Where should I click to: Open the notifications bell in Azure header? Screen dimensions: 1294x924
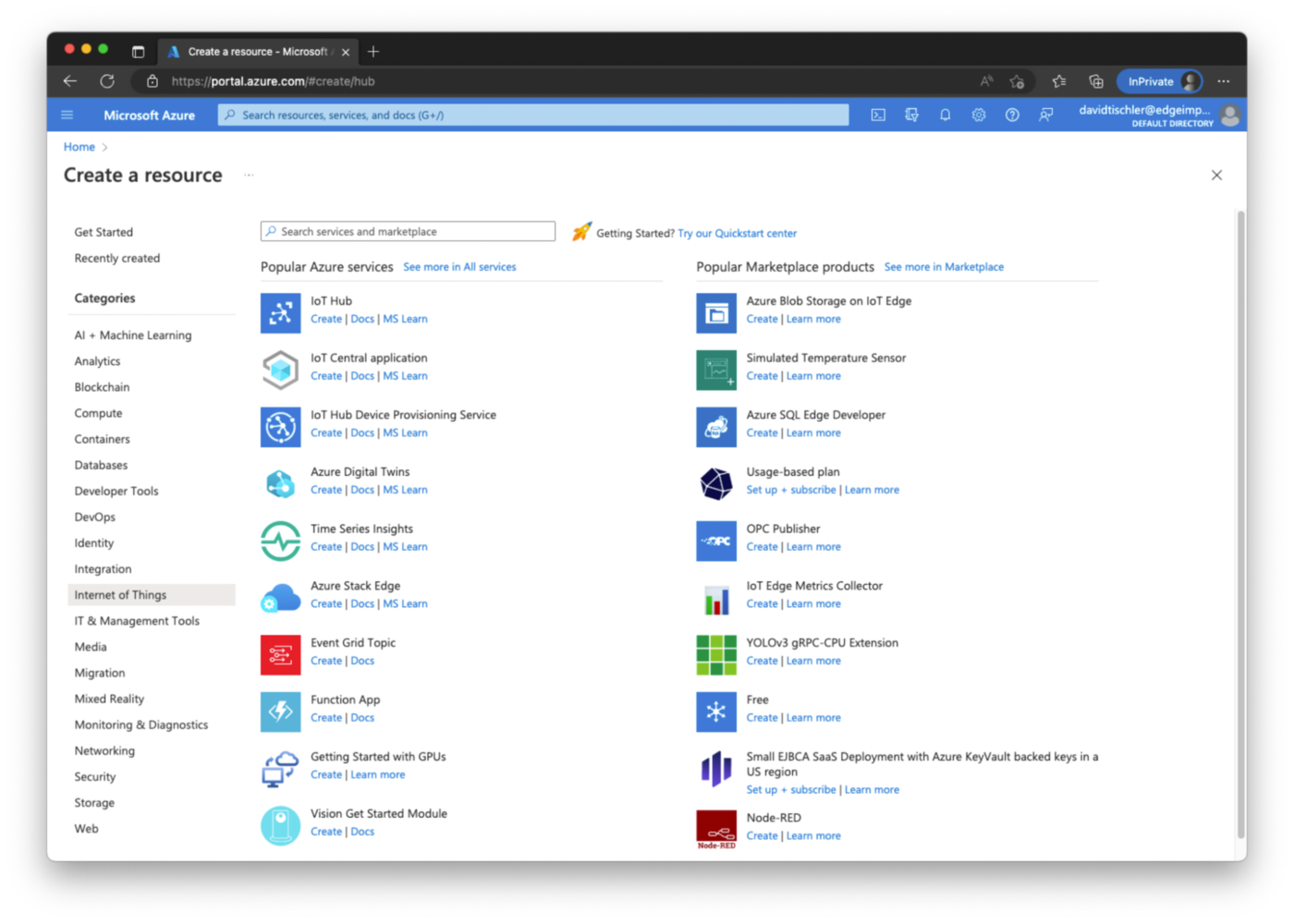point(945,115)
